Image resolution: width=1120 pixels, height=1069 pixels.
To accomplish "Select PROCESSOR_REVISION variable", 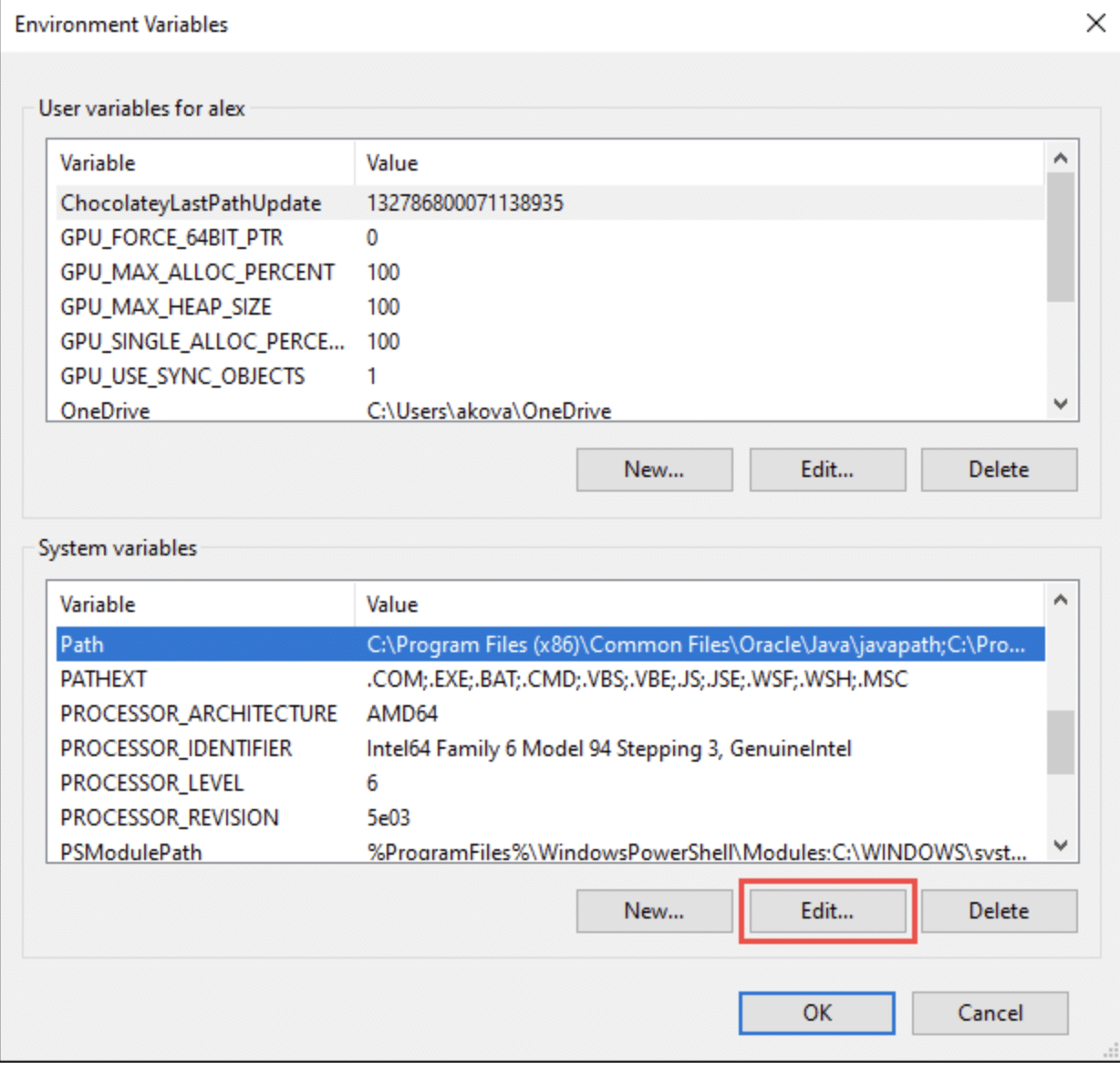I will [x=550, y=818].
